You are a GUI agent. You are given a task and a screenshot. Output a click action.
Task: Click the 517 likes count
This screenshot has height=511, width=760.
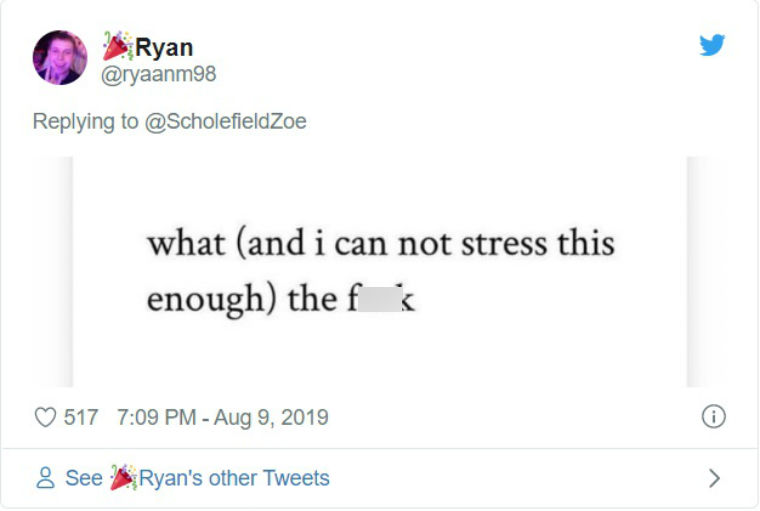click(81, 417)
